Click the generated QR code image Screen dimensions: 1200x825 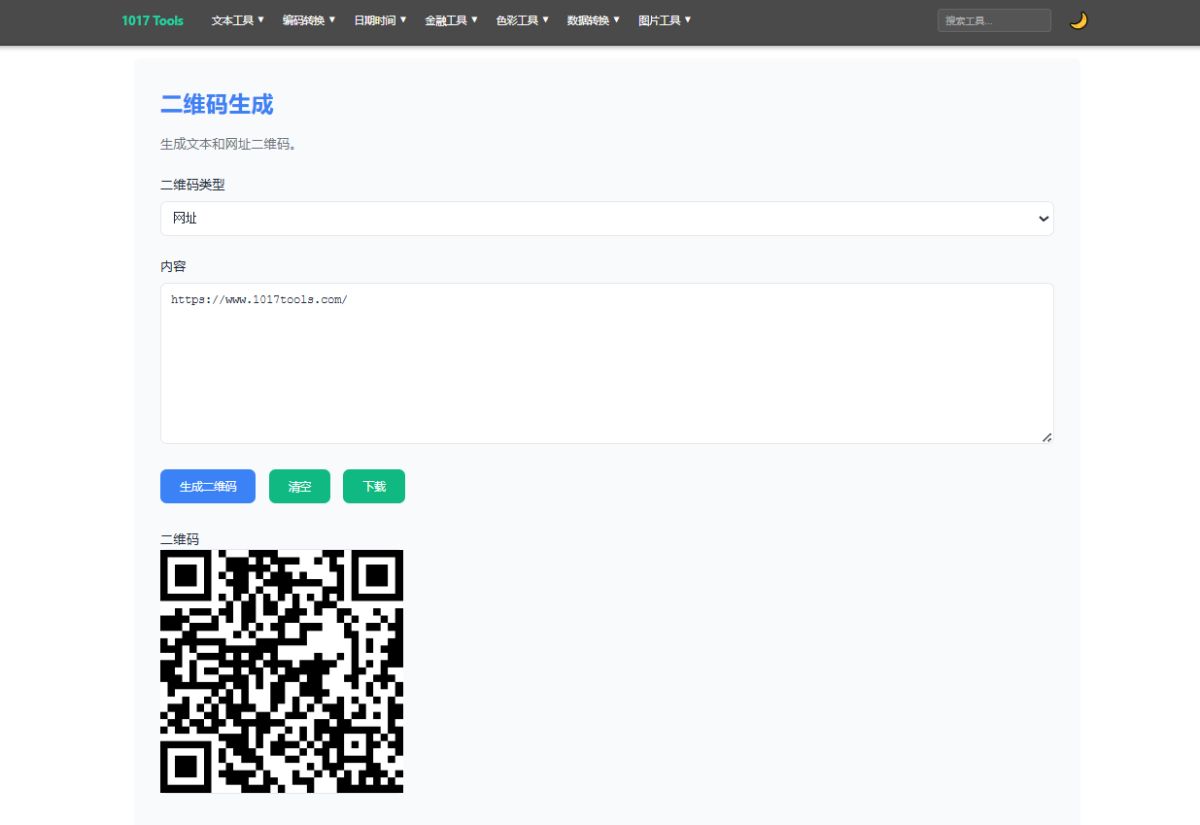[281, 671]
